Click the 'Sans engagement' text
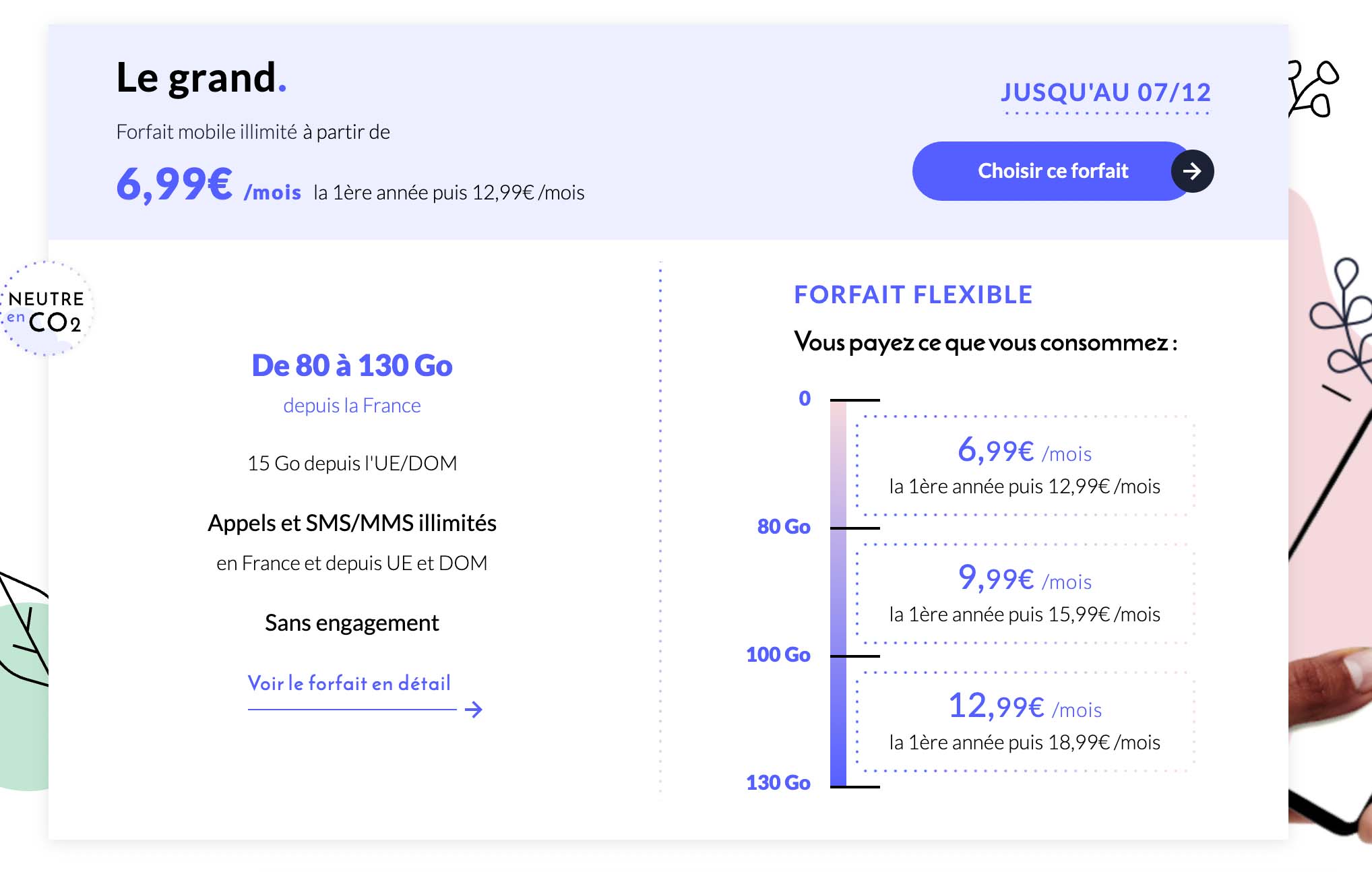Viewport: 1372px width, 872px height. tap(352, 623)
